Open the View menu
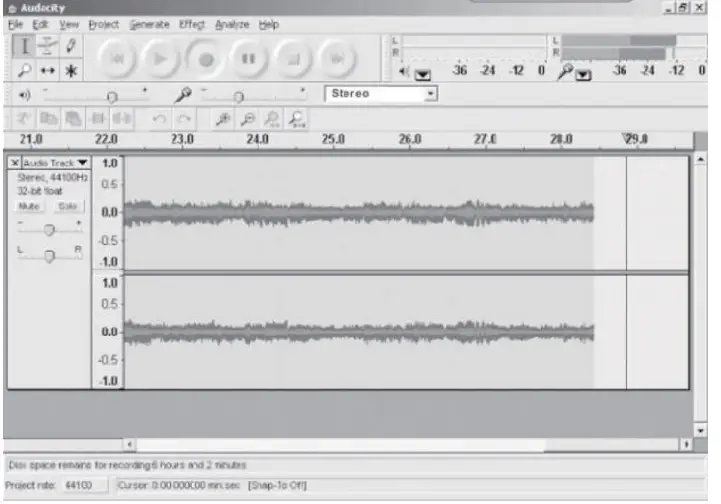 [x=69, y=24]
